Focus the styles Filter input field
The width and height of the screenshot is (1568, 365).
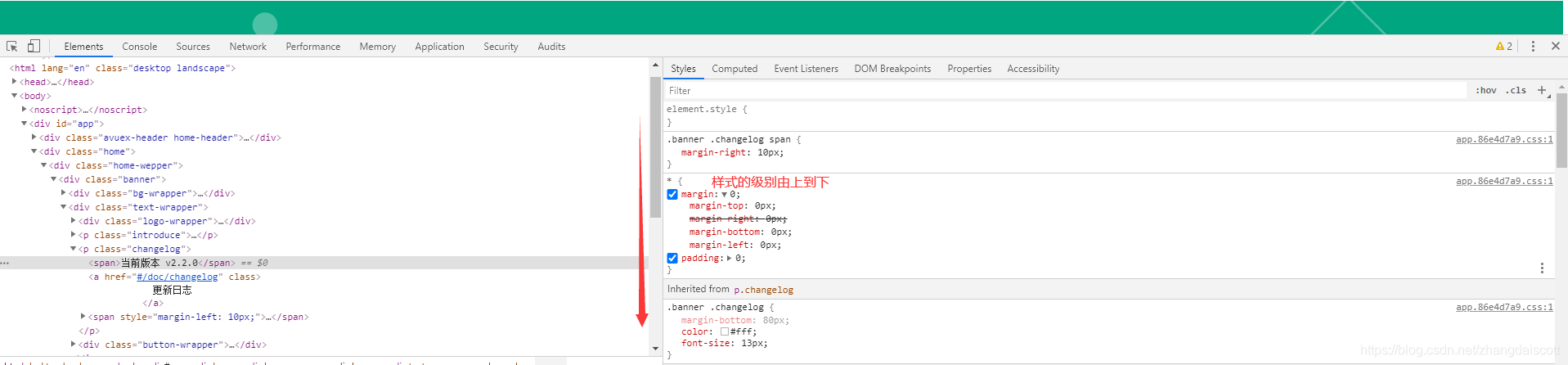click(x=1066, y=91)
